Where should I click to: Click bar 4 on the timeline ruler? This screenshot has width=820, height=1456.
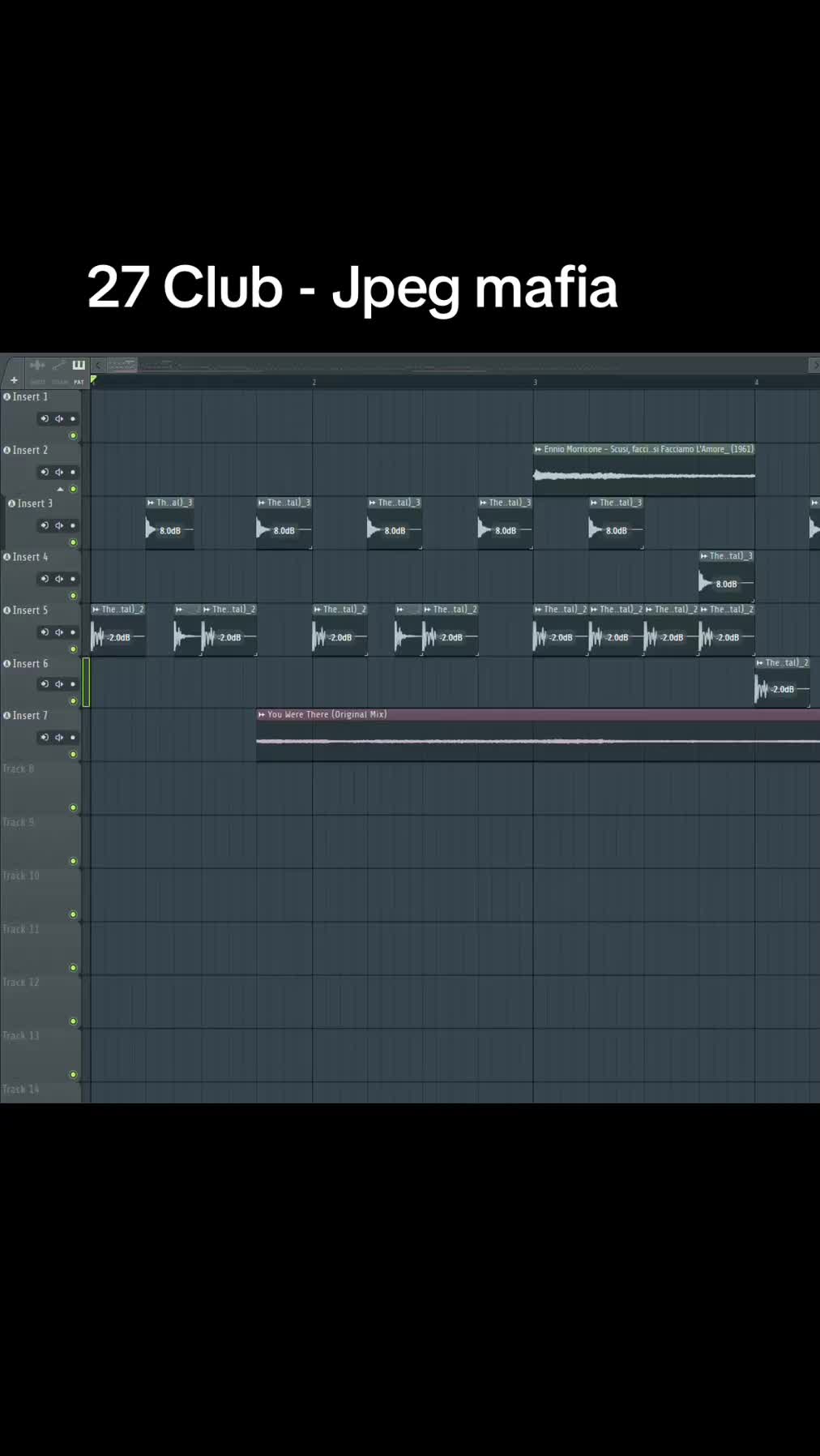(x=756, y=382)
